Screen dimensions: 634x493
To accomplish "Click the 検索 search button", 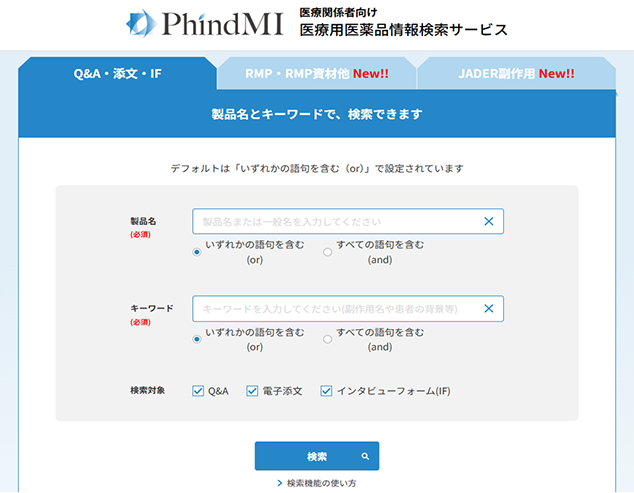I will [x=317, y=456].
